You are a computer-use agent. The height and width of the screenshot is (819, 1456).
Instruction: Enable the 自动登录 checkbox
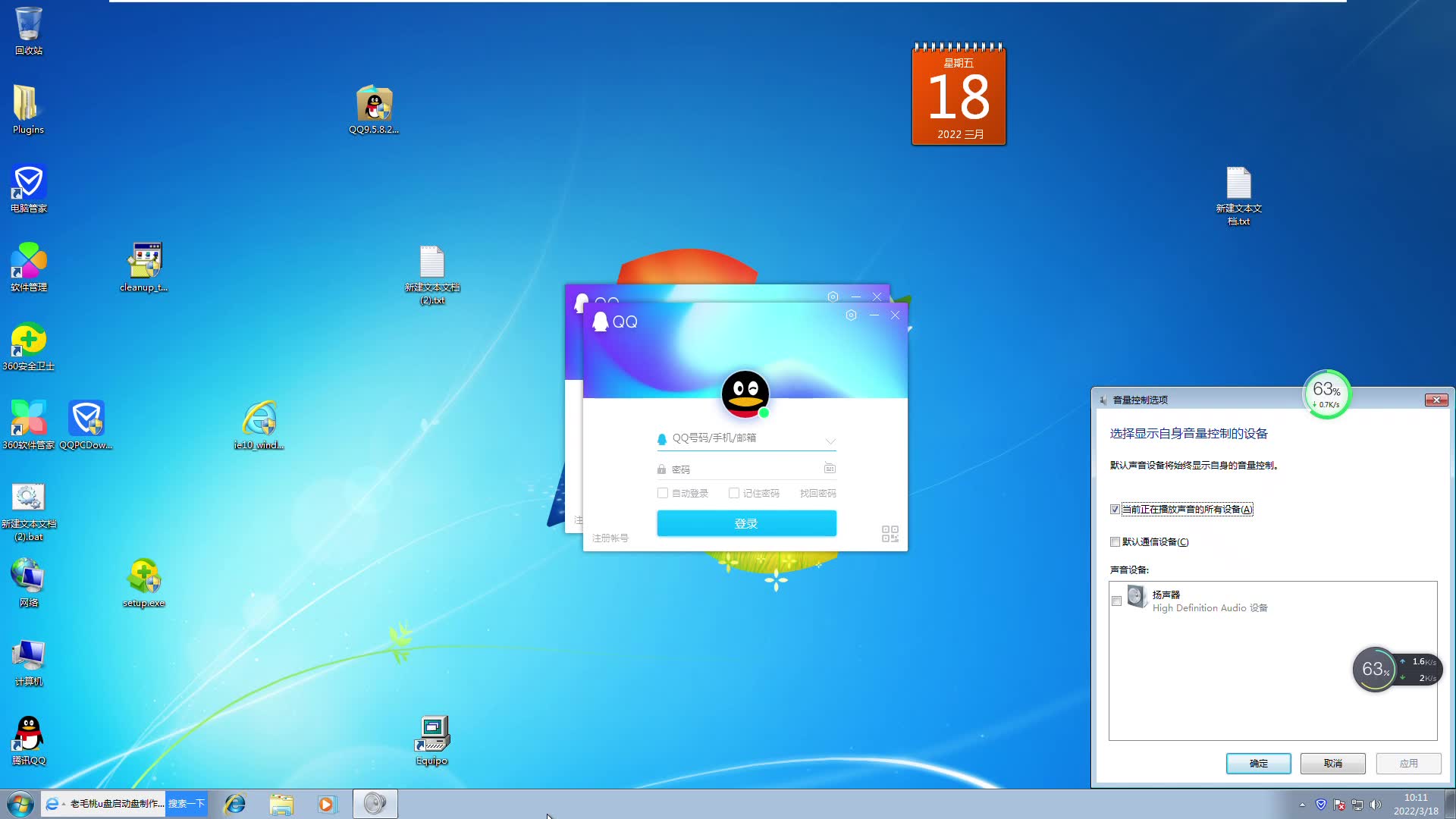click(663, 493)
